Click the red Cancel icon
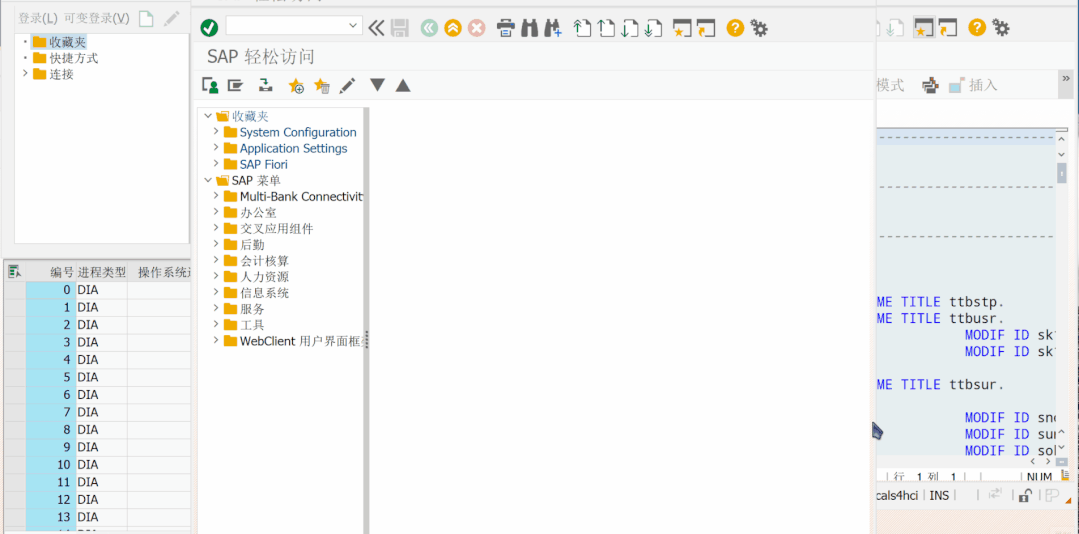Viewport: 1079px width, 534px height. [x=476, y=28]
